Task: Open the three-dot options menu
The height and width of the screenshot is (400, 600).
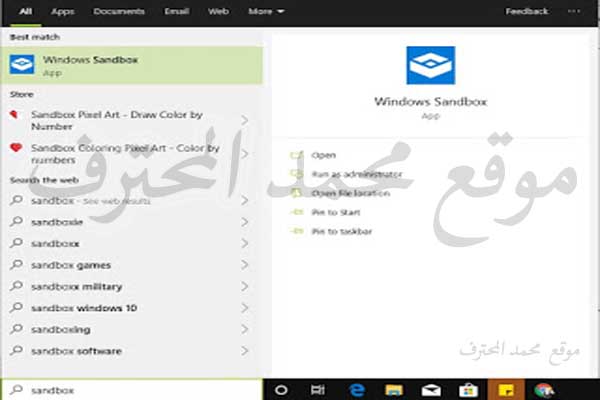Action: pos(574,11)
